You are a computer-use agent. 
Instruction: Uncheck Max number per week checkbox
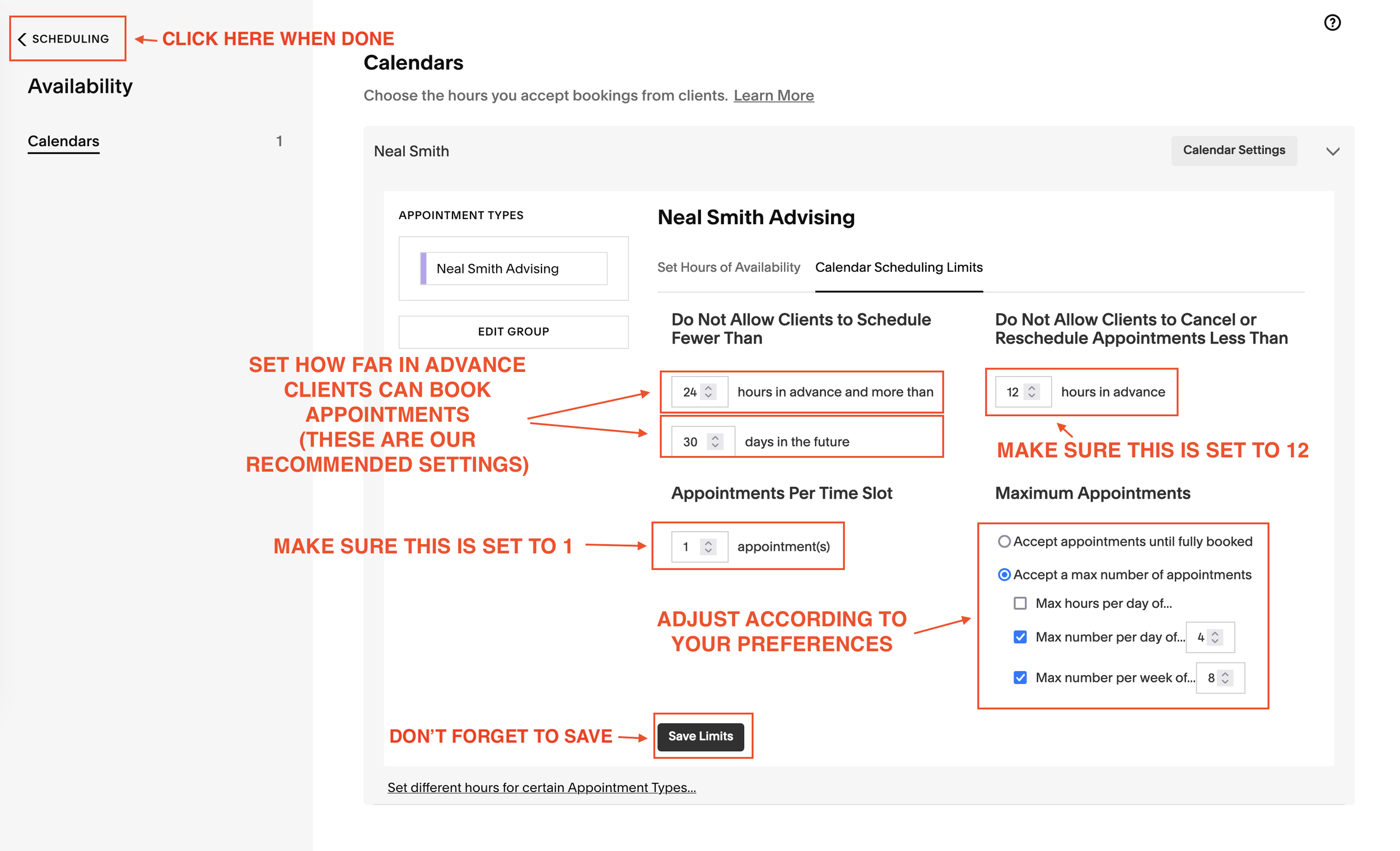[1020, 678]
